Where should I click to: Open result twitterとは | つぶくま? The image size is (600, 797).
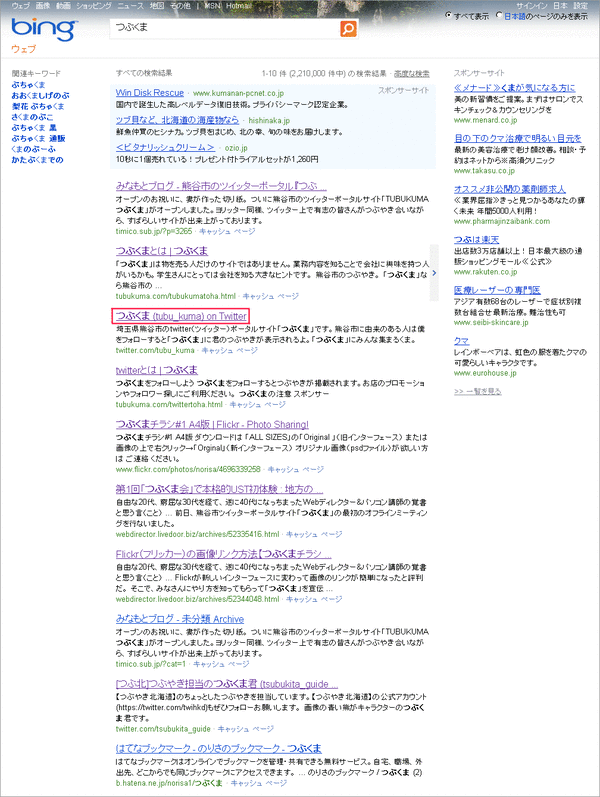pos(157,370)
